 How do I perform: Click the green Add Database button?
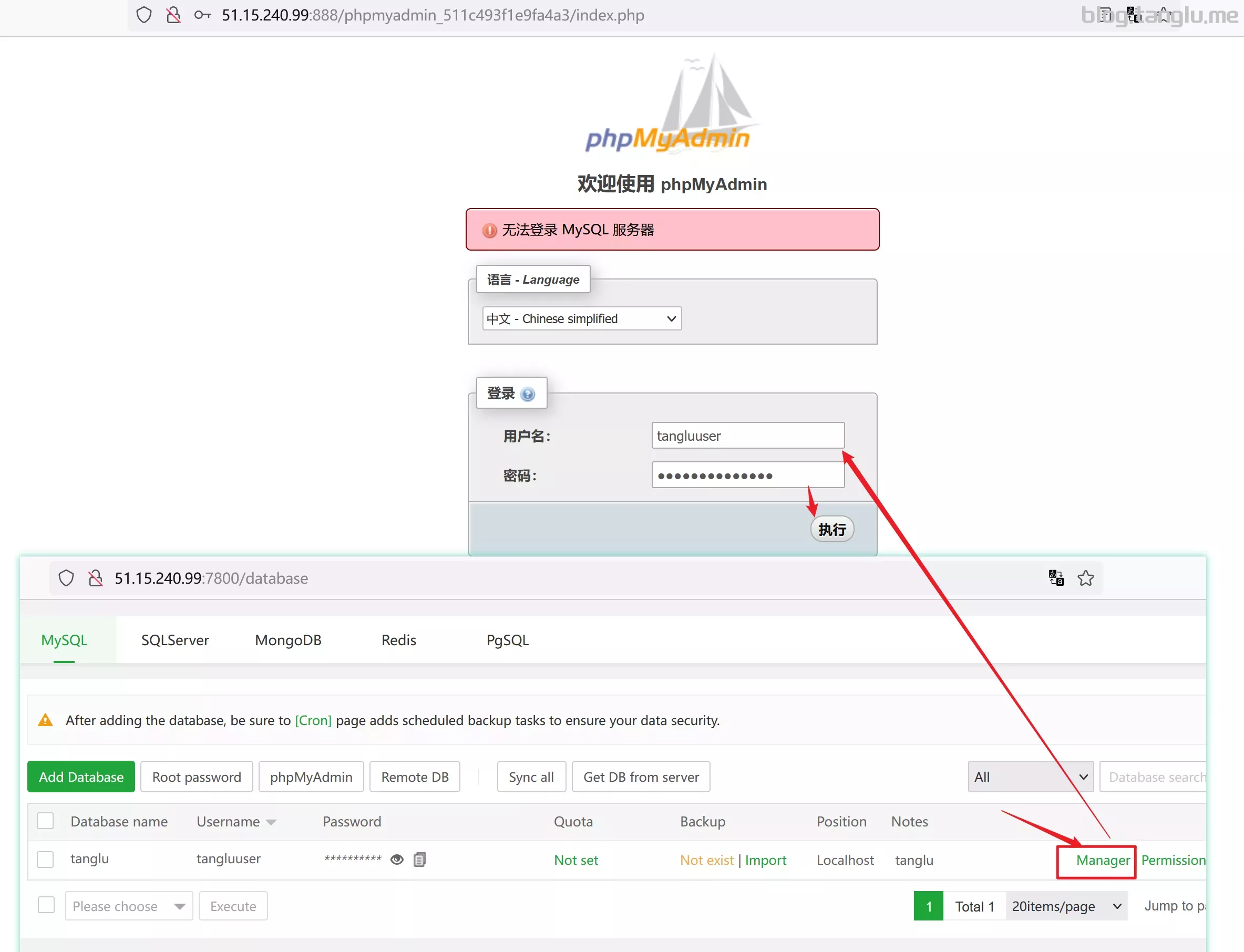pyautogui.click(x=81, y=777)
